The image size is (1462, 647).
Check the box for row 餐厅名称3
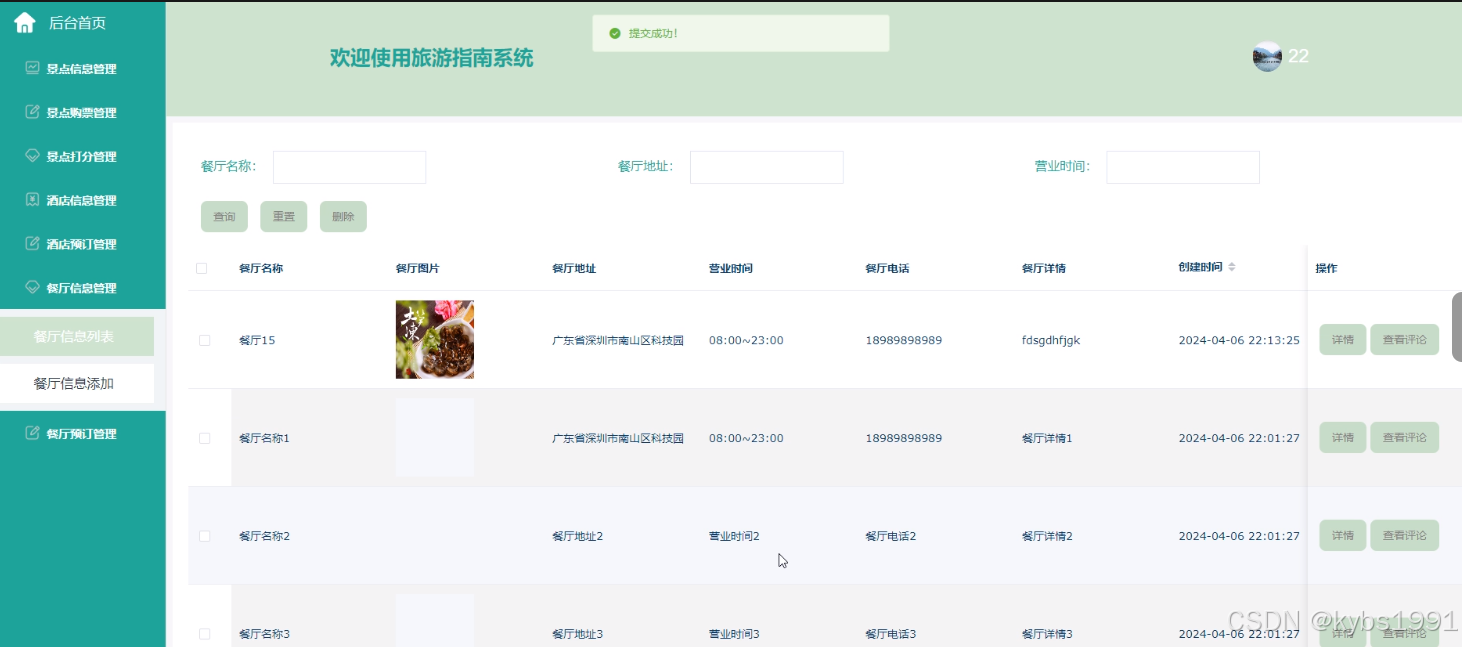(x=204, y=634)
